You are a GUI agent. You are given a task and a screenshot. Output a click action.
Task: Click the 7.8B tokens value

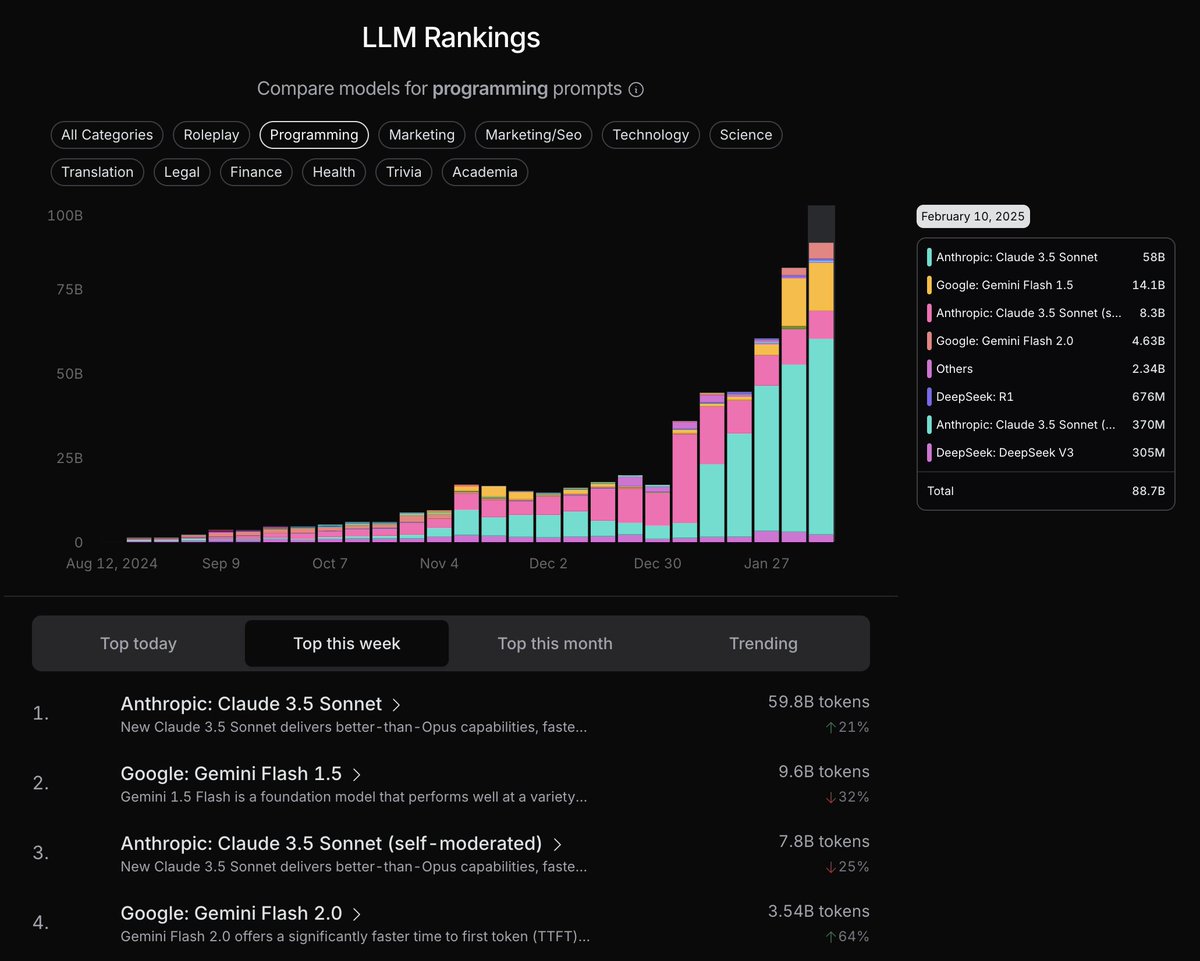point(824,841)
